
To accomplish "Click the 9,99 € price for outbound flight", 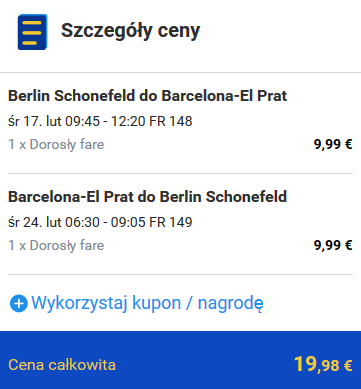I will (x=333, y=145).
